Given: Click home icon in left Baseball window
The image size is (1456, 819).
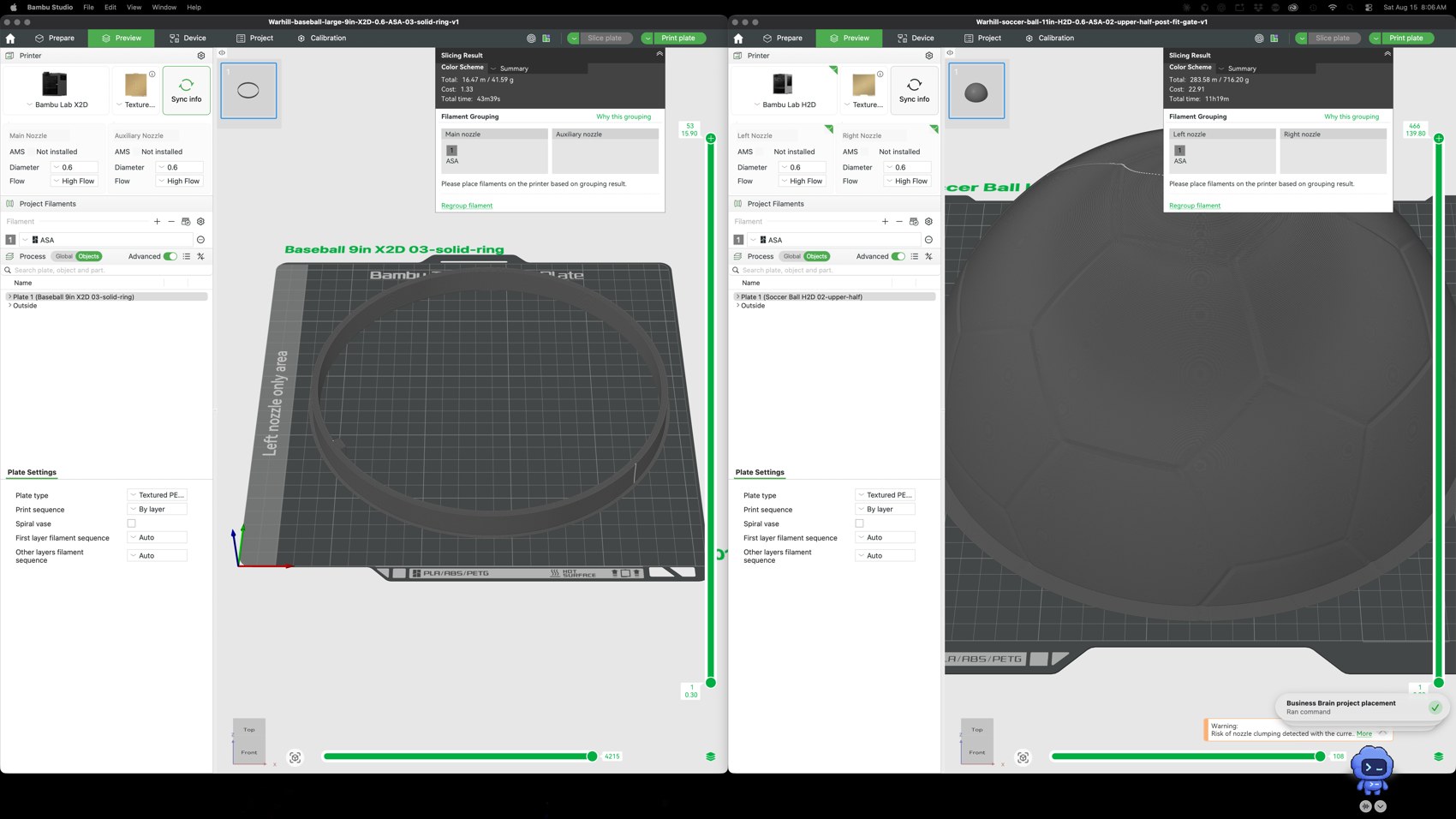Looking at the screenshot, I should pyautogui.click(x=10, y=39).
